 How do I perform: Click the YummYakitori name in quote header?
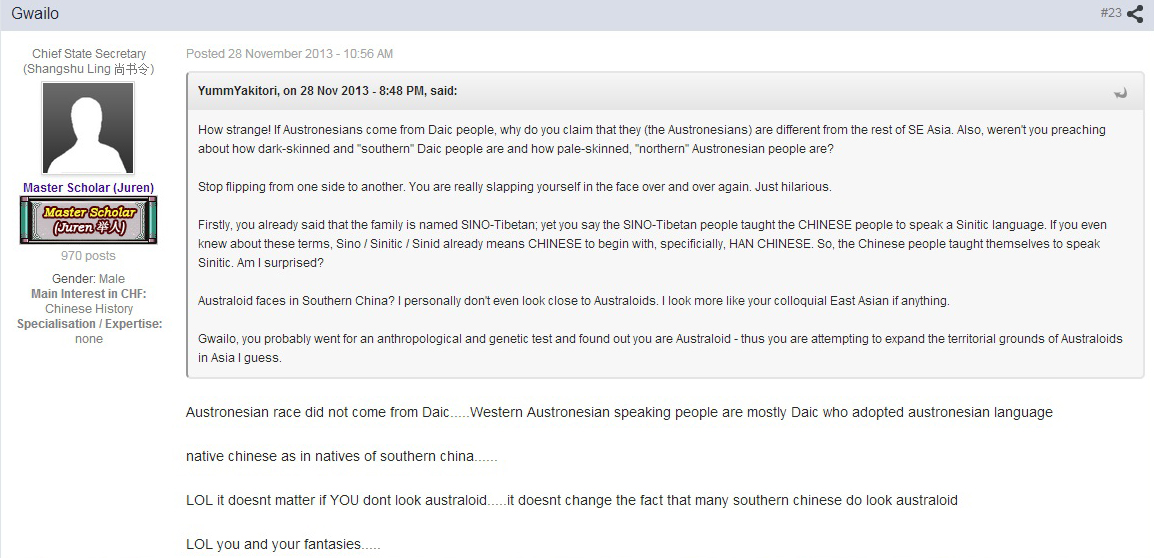click(x=237, y=91)
